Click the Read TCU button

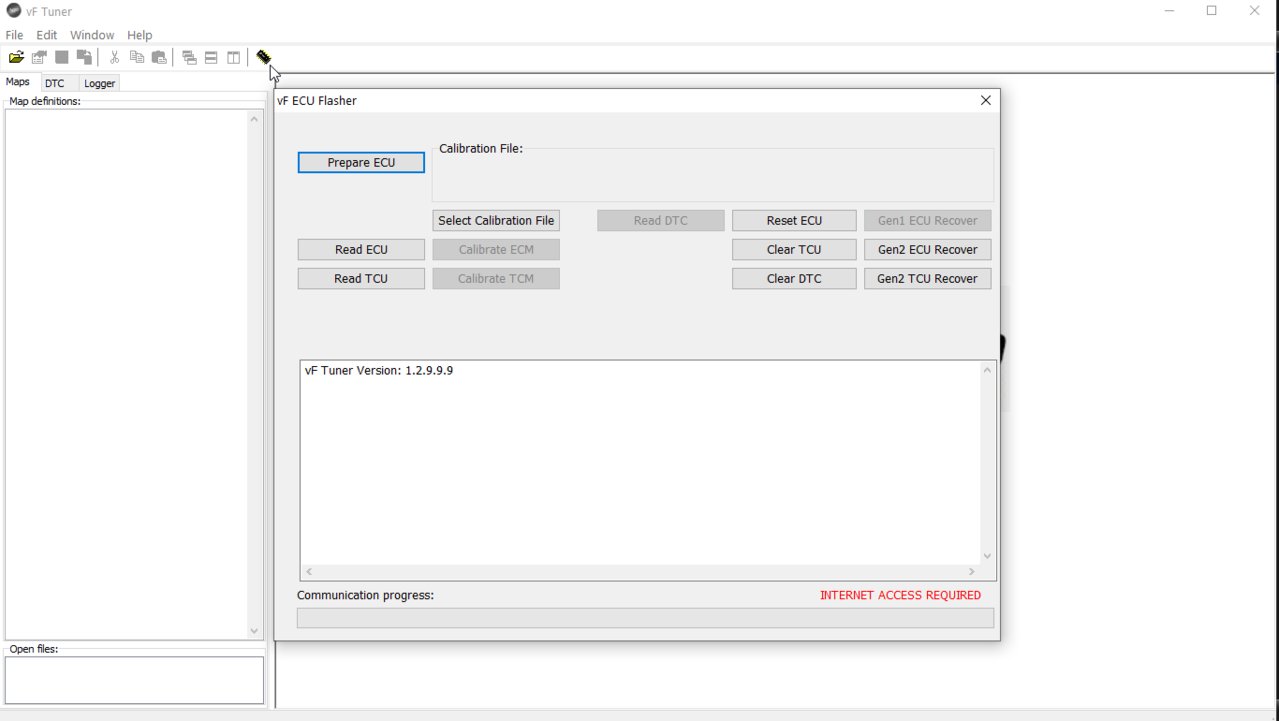point(361,278)
